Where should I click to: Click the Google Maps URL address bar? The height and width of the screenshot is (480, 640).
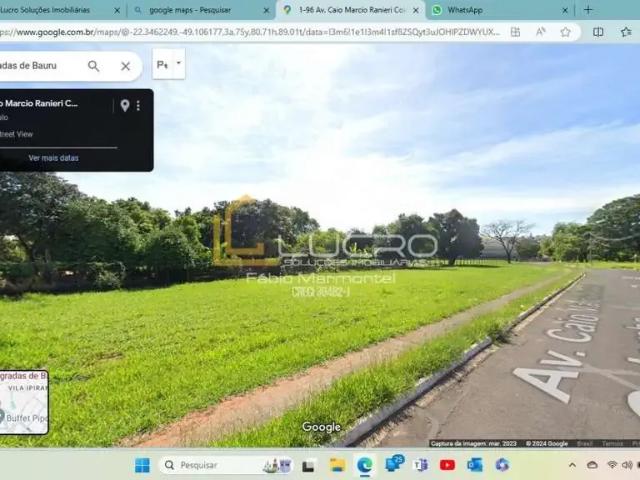pos(250,32)
